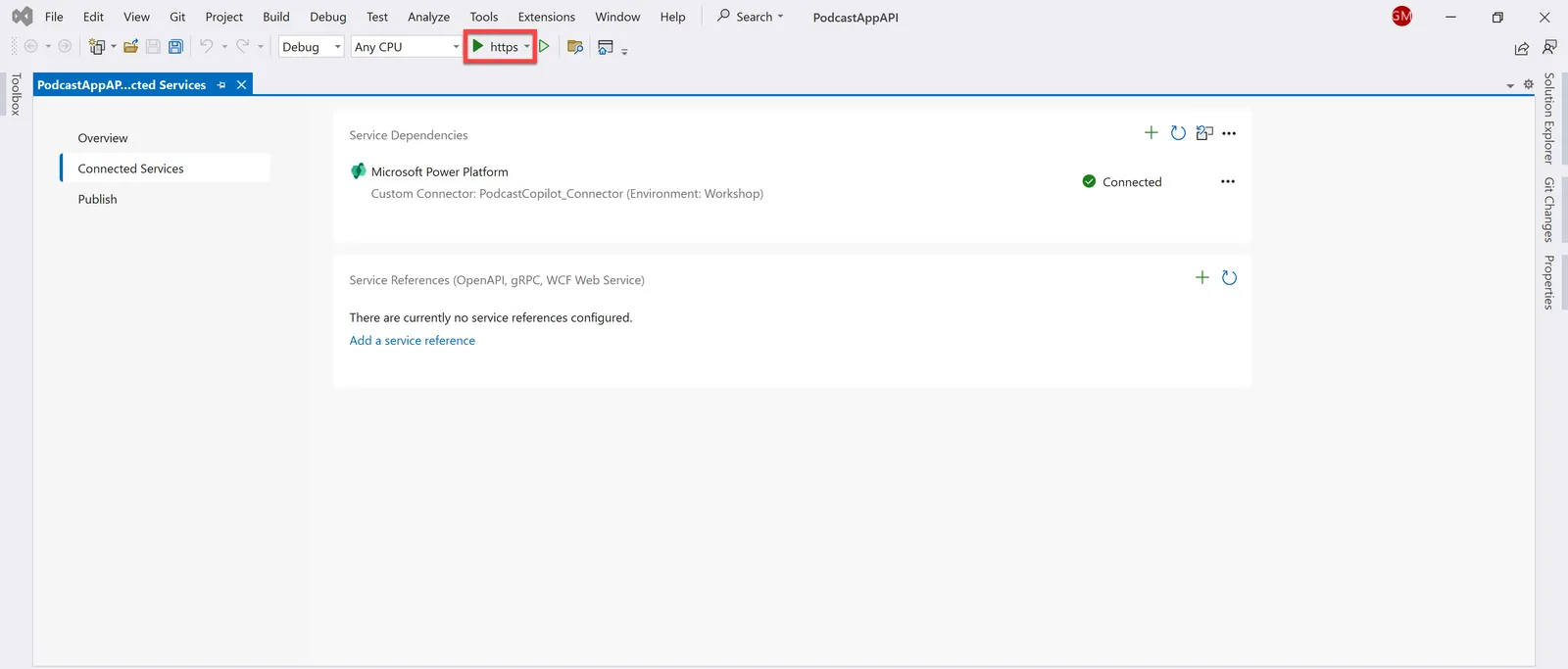Expand the redo history dropdown arrow
1568x669 pixels.
[261, 46]
